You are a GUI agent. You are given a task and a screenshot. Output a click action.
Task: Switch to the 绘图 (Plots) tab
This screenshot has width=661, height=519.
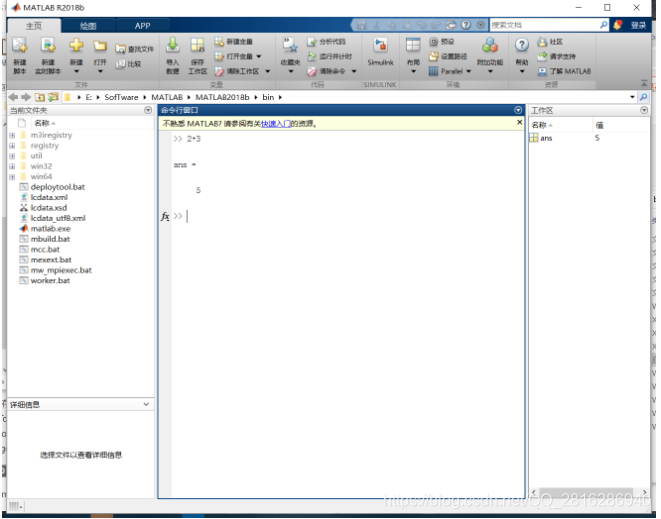(88, 25)
